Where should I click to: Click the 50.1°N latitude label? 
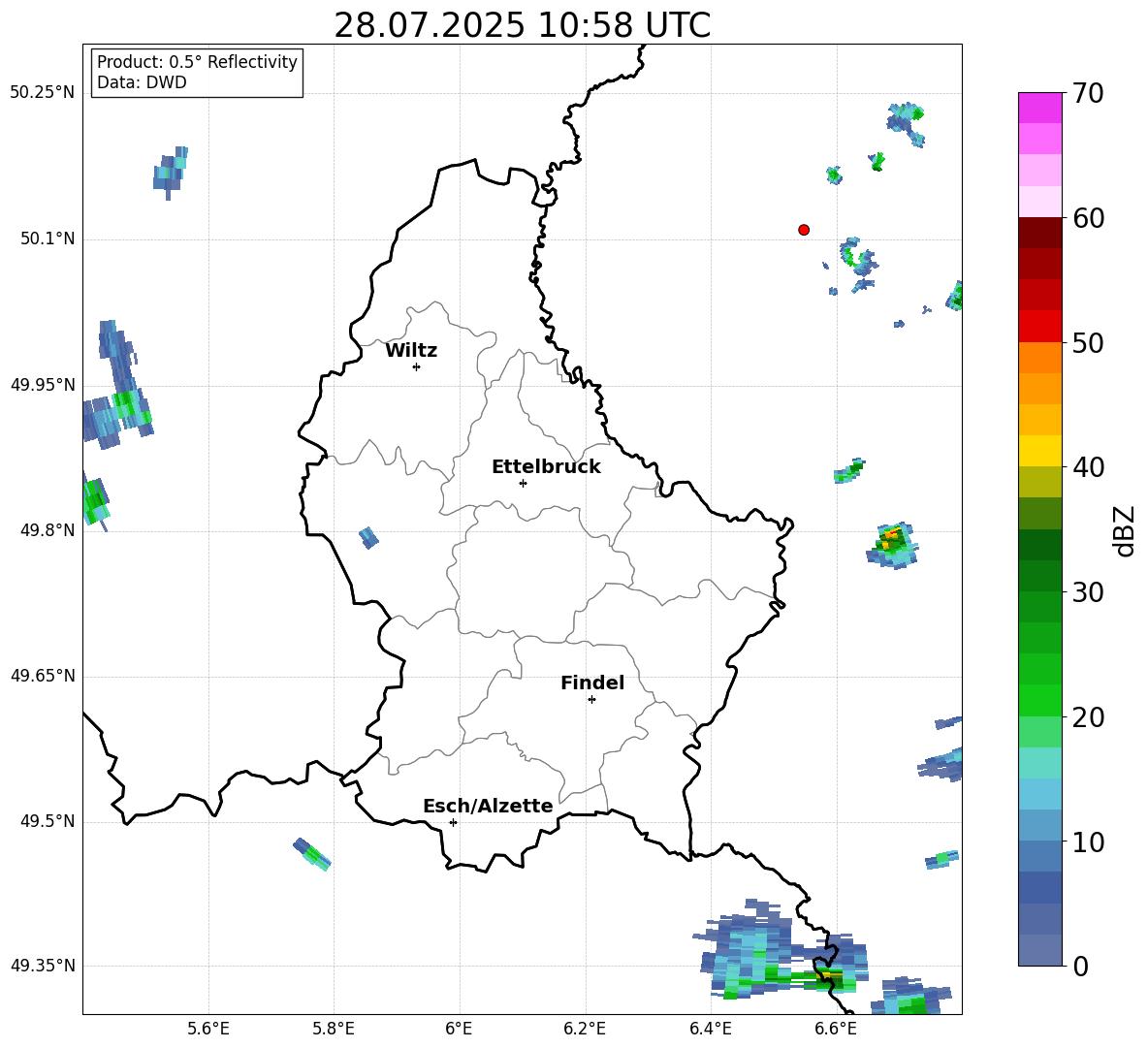tap(48, 239)
